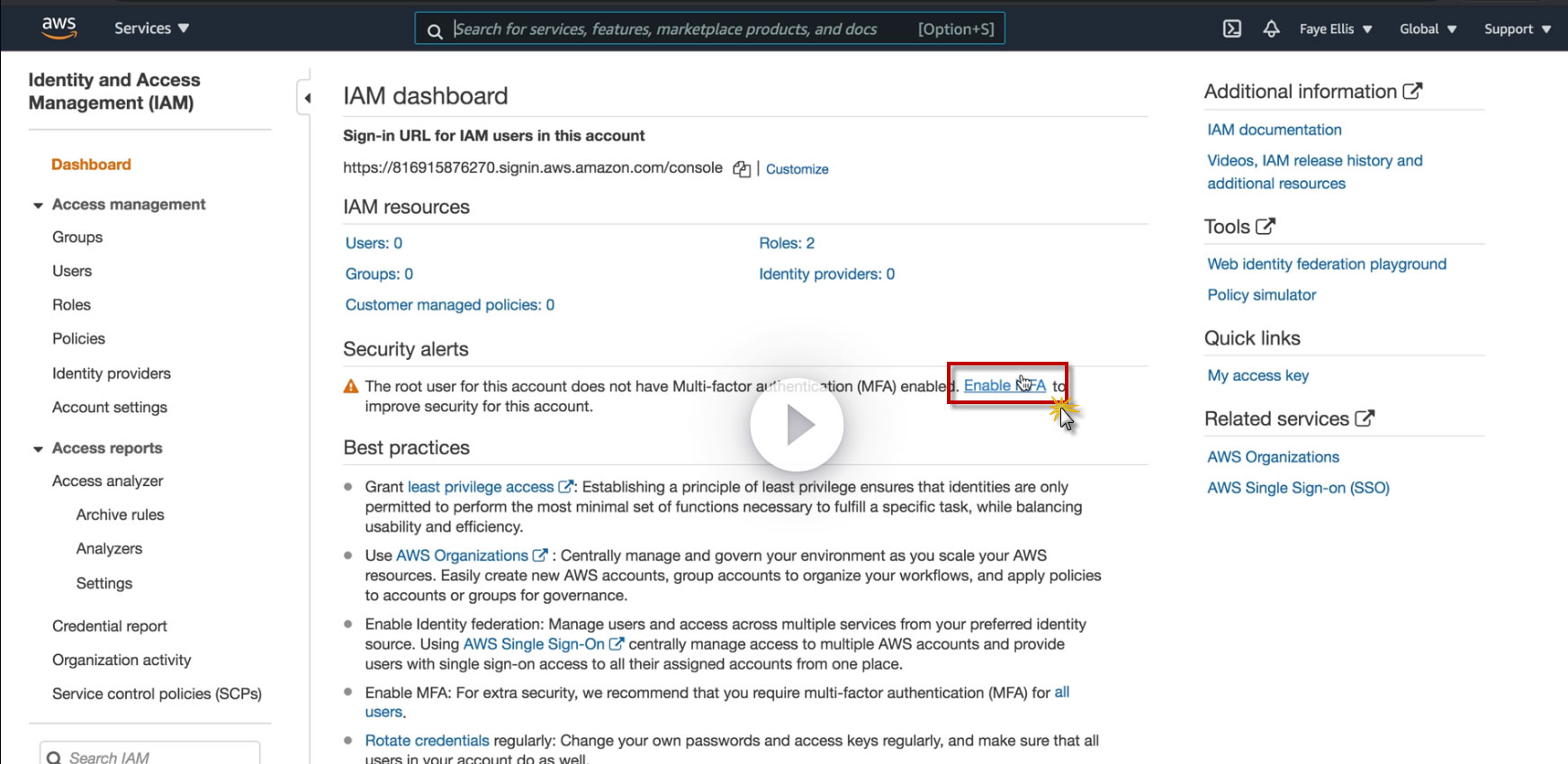The image size is (1568, 764).
Task: Click the video play button overlay
Action: 797,425
